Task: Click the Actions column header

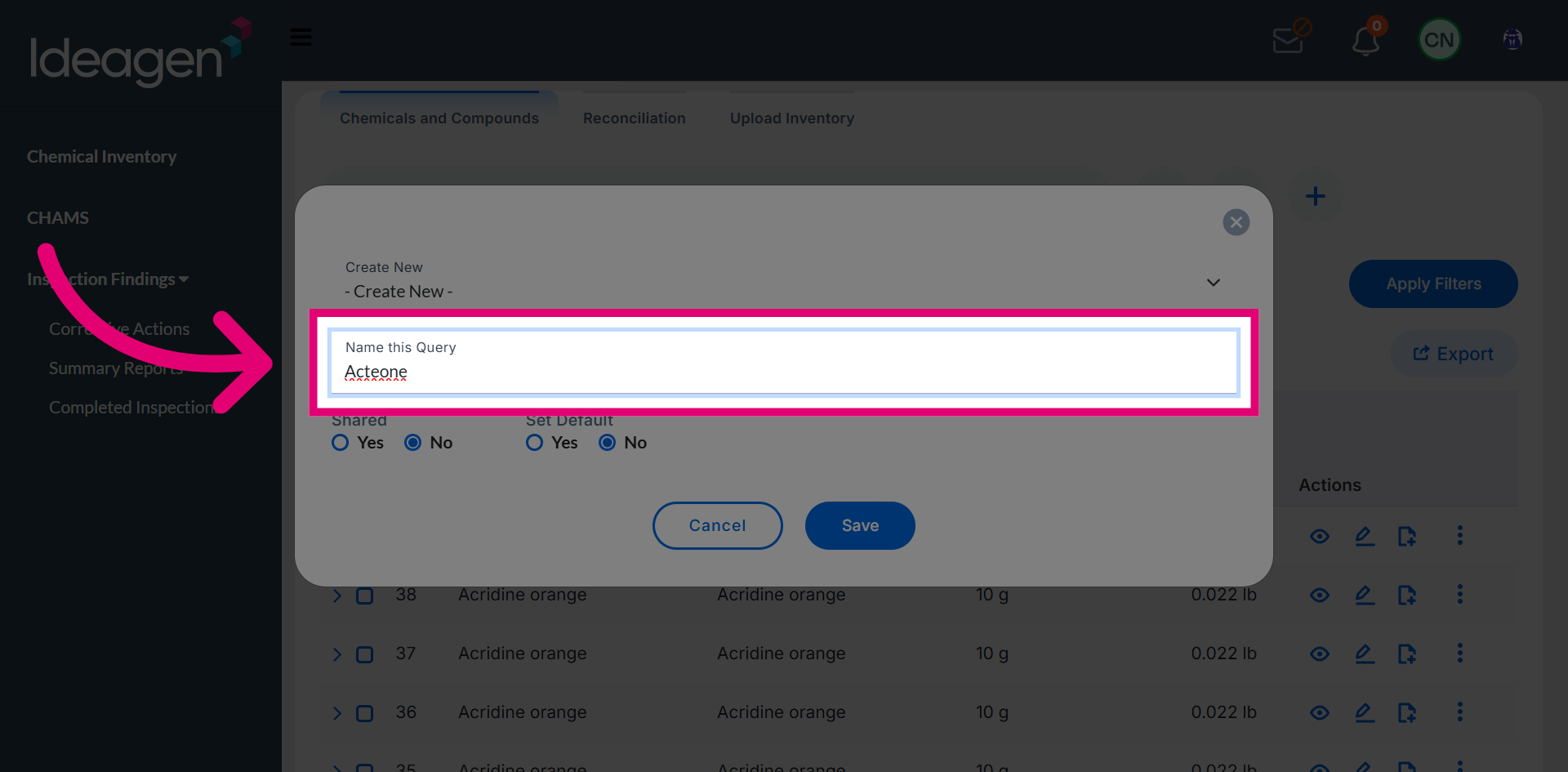Action: point(1330,485)
